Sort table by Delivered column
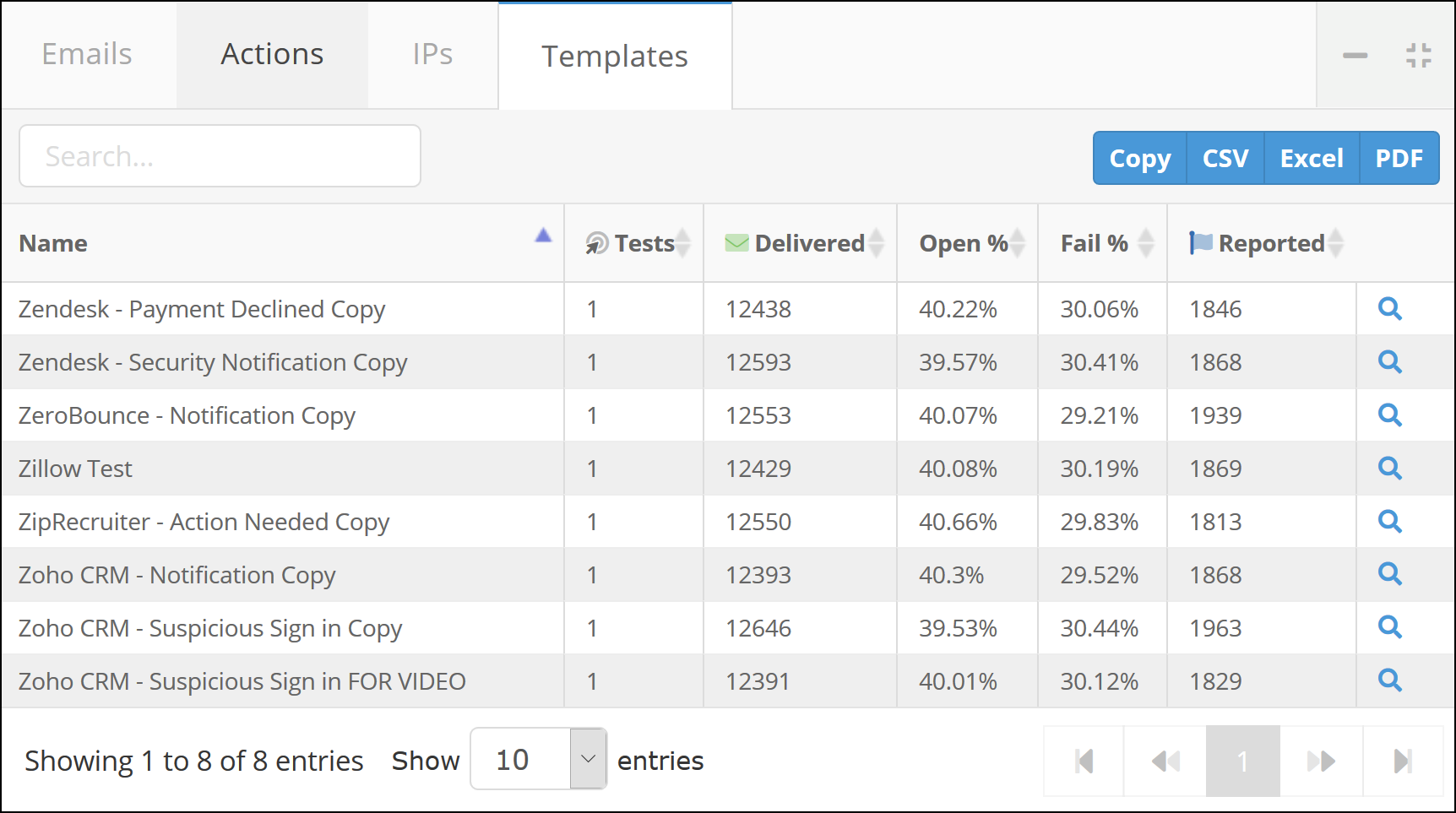 click(x=801, y=243)
